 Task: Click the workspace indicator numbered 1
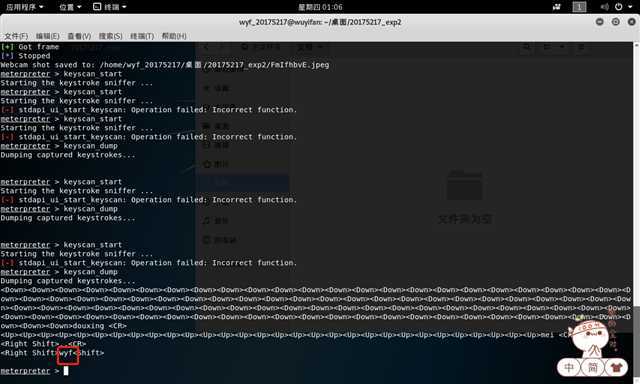click(579, 7)
